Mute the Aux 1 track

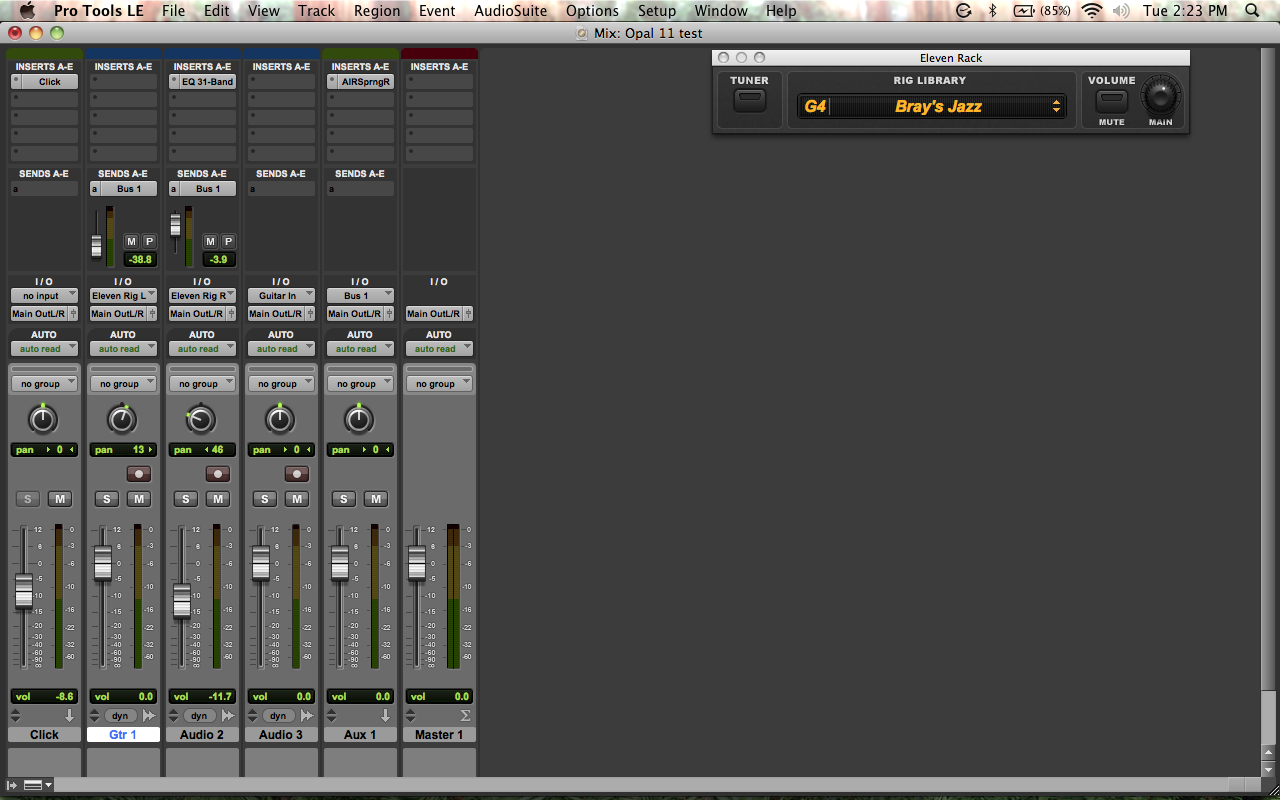click(376, 498)
